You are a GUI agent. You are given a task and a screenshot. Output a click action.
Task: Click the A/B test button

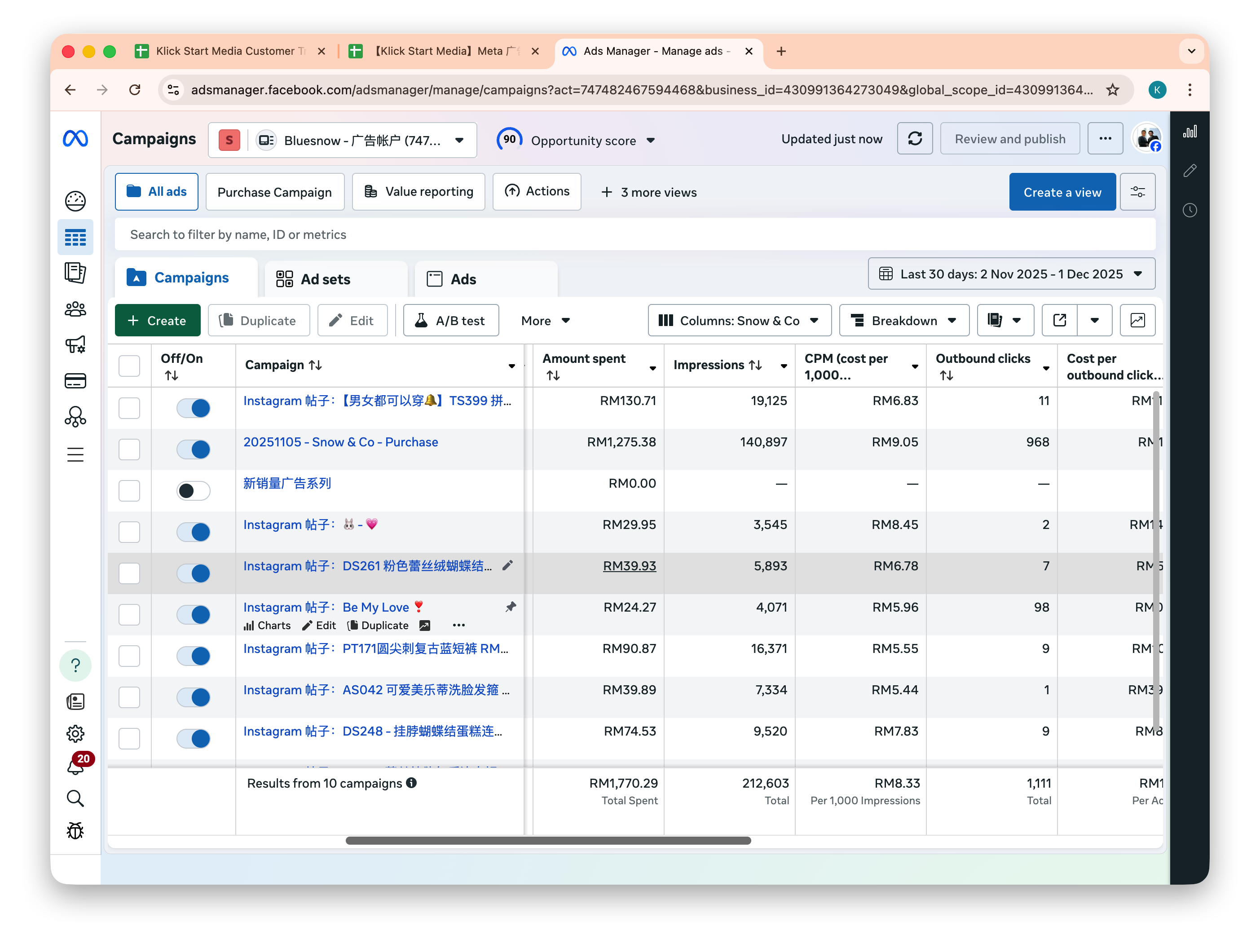click(450, 320)
